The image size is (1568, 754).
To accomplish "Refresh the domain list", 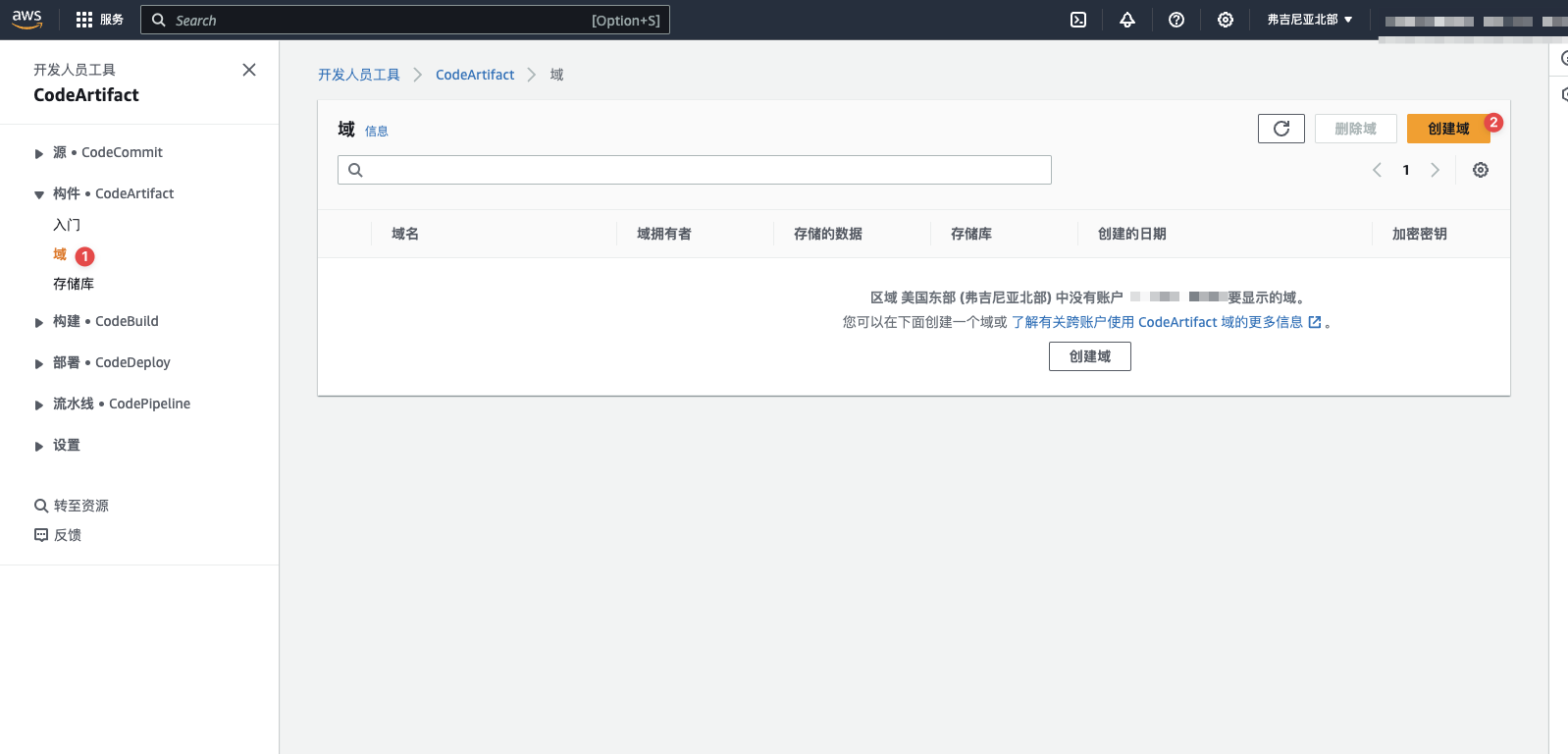I will [1281, 129].
